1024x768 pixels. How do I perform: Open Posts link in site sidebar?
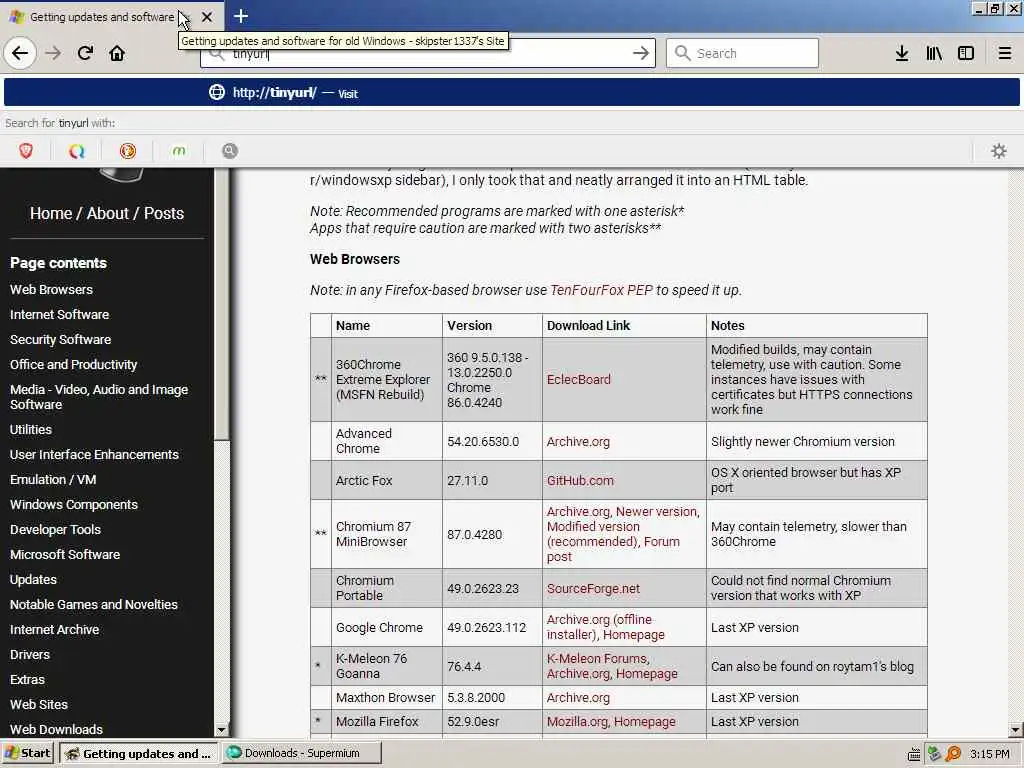pos(164,214)
